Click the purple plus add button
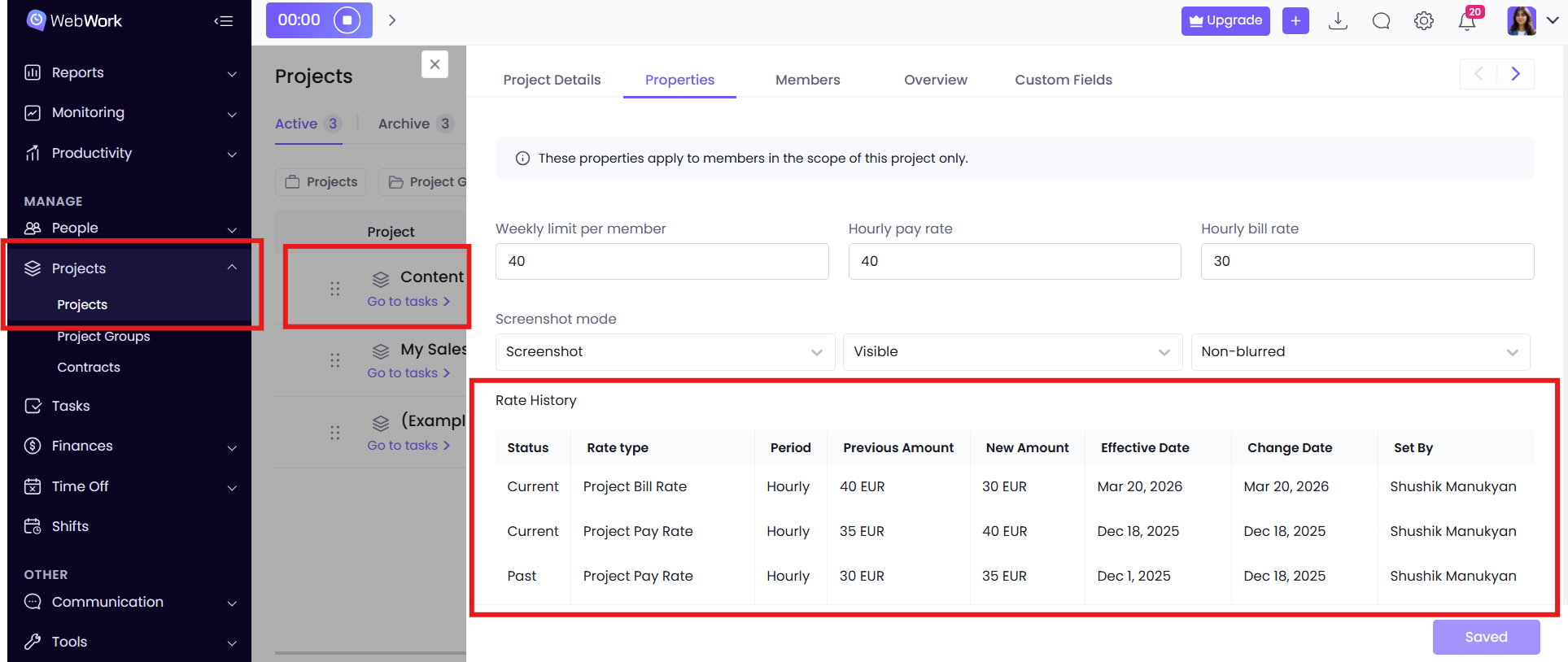This screenshot has width=1568, height=662. pos(1295,21)
